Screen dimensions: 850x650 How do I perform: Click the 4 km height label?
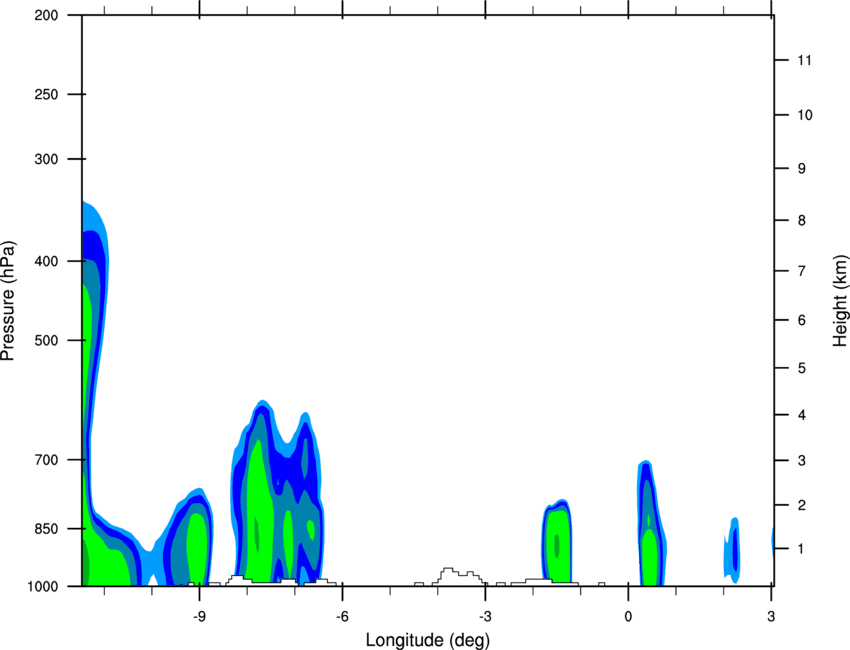click(x=801, y=415)
